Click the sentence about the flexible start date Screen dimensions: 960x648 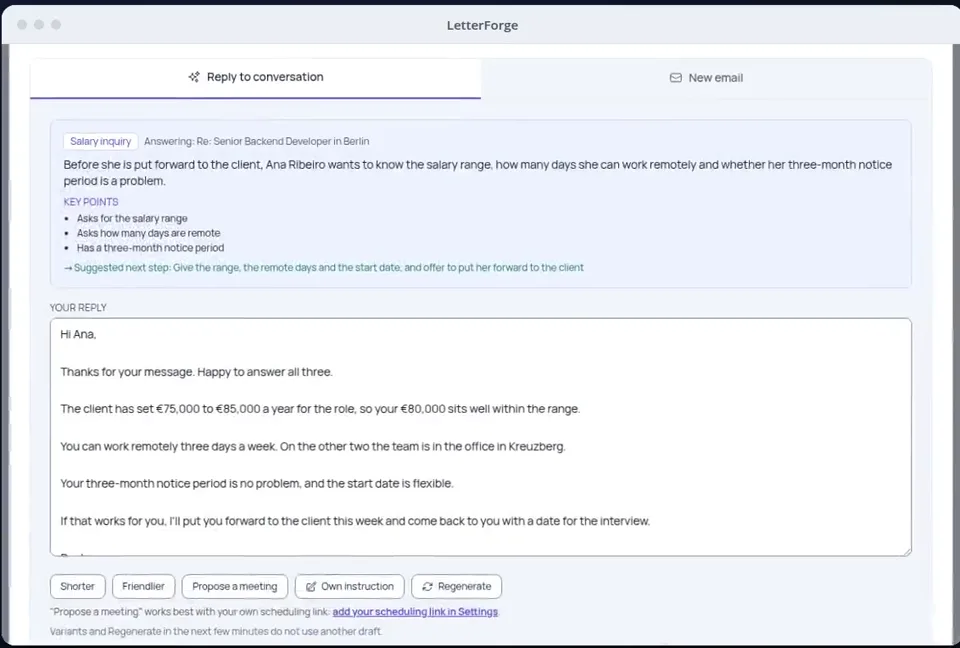tap(257, 484)
